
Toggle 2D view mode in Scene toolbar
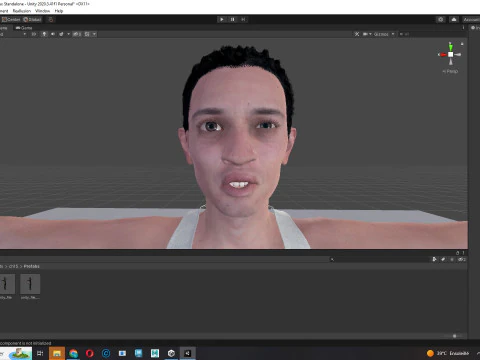pos(34,34)
